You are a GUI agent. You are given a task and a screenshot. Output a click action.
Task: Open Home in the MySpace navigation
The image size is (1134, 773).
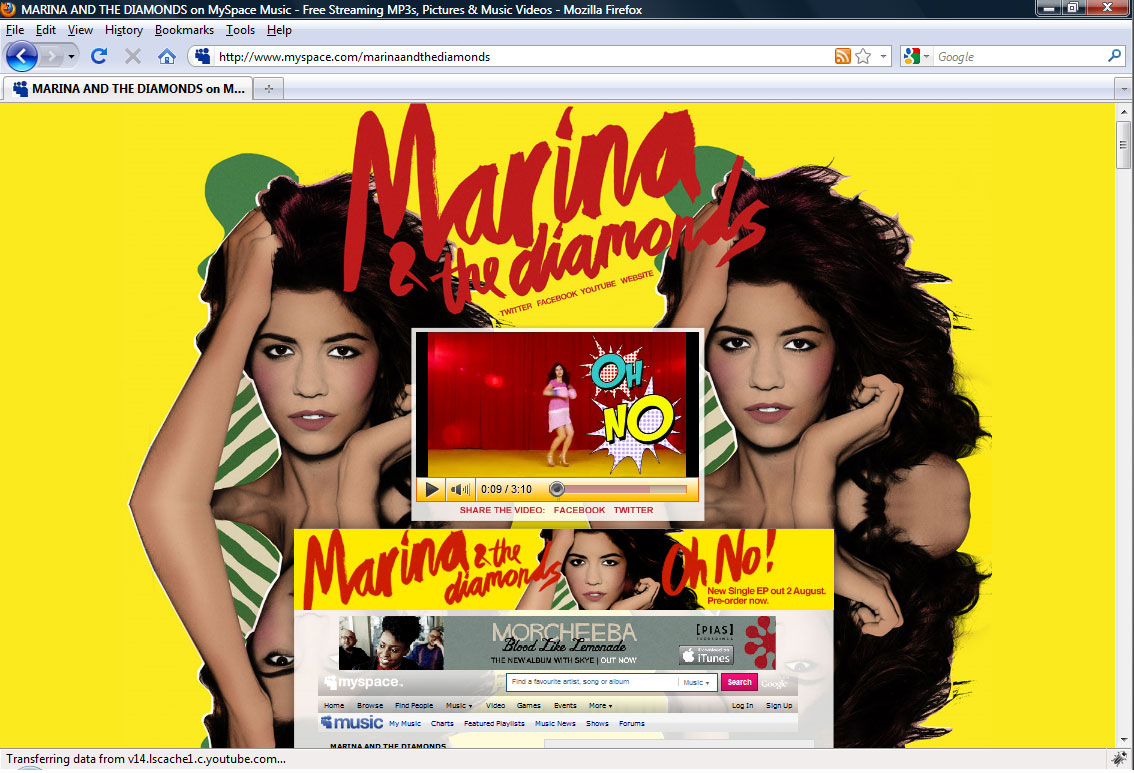pos(334,706)
